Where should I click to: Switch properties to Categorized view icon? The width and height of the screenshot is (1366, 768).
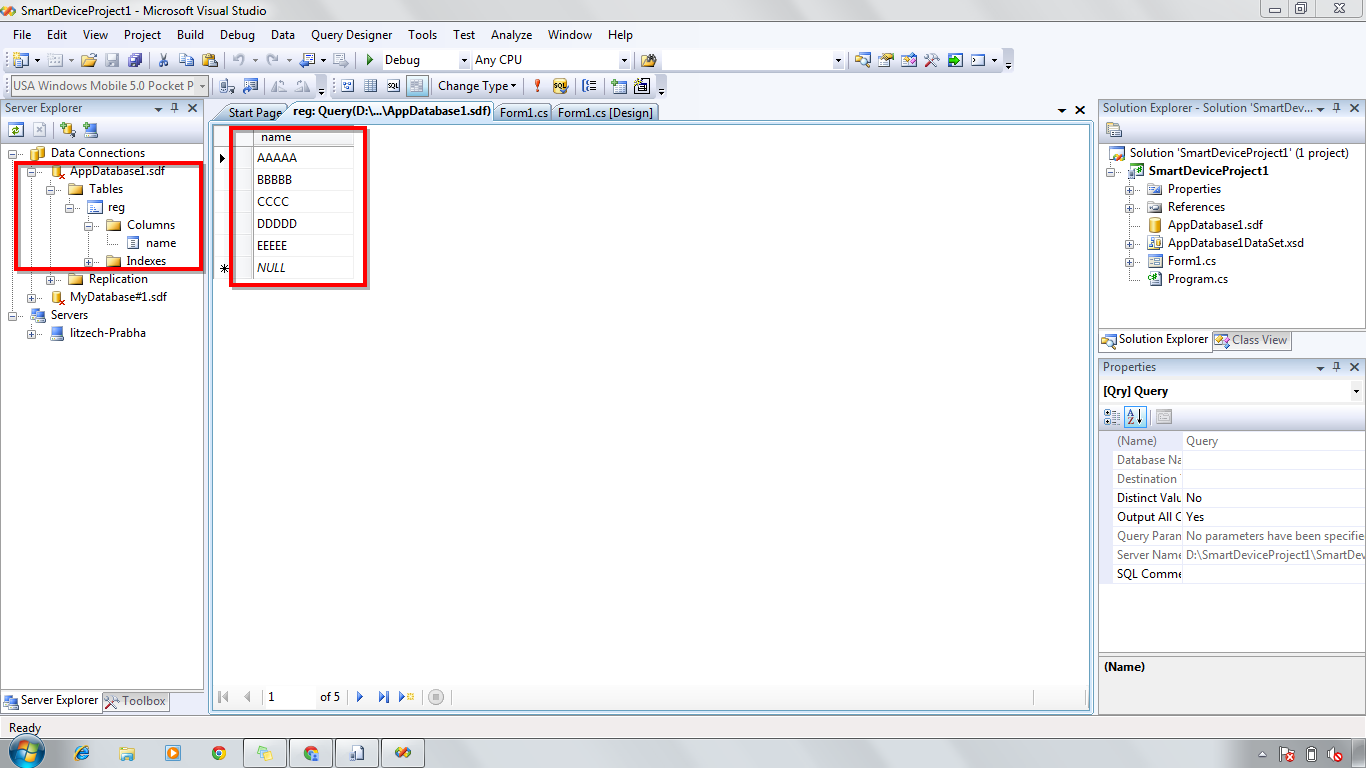[1112, 417]
